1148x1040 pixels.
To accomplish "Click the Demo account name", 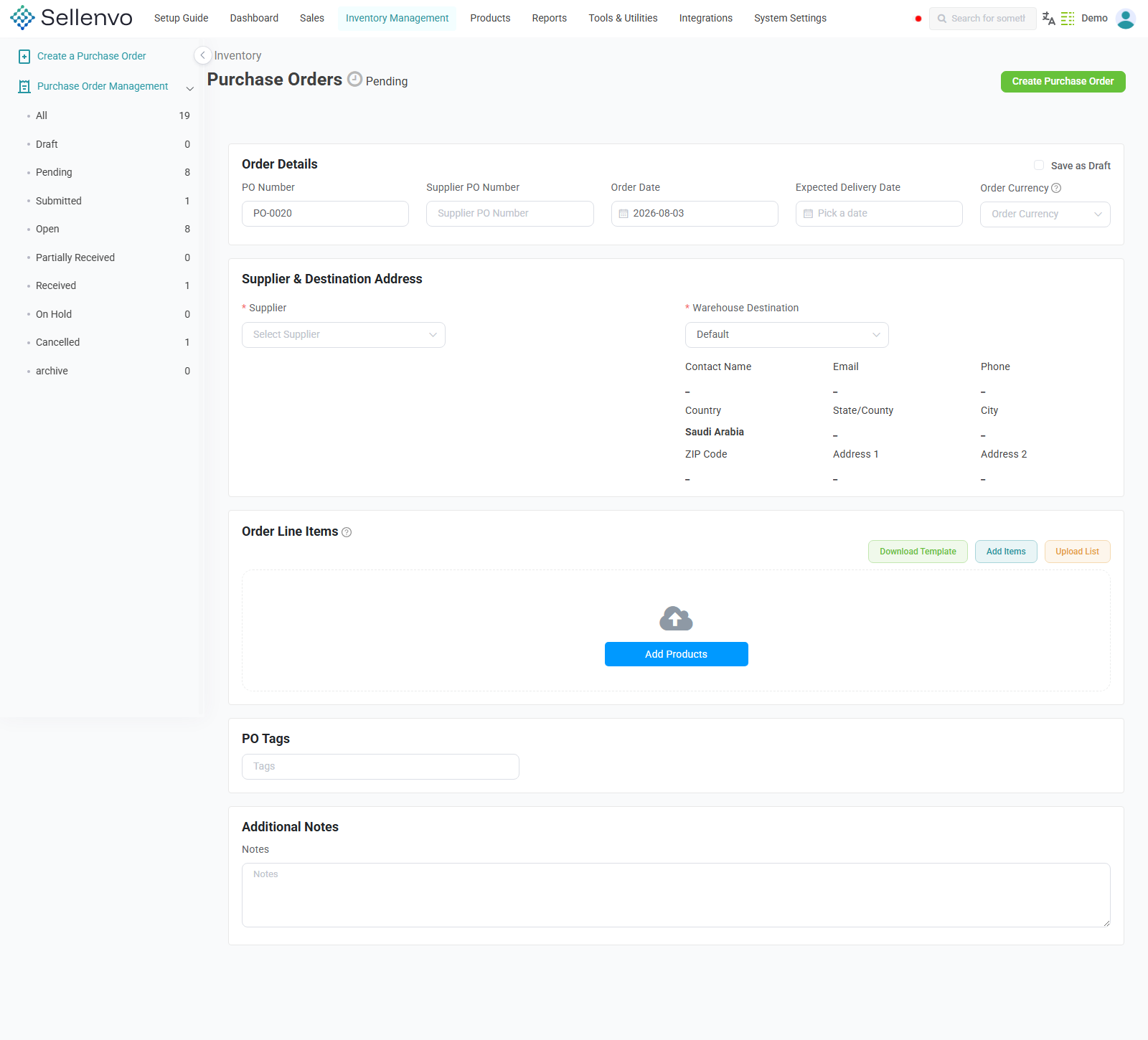I will tap(1095, 19).
